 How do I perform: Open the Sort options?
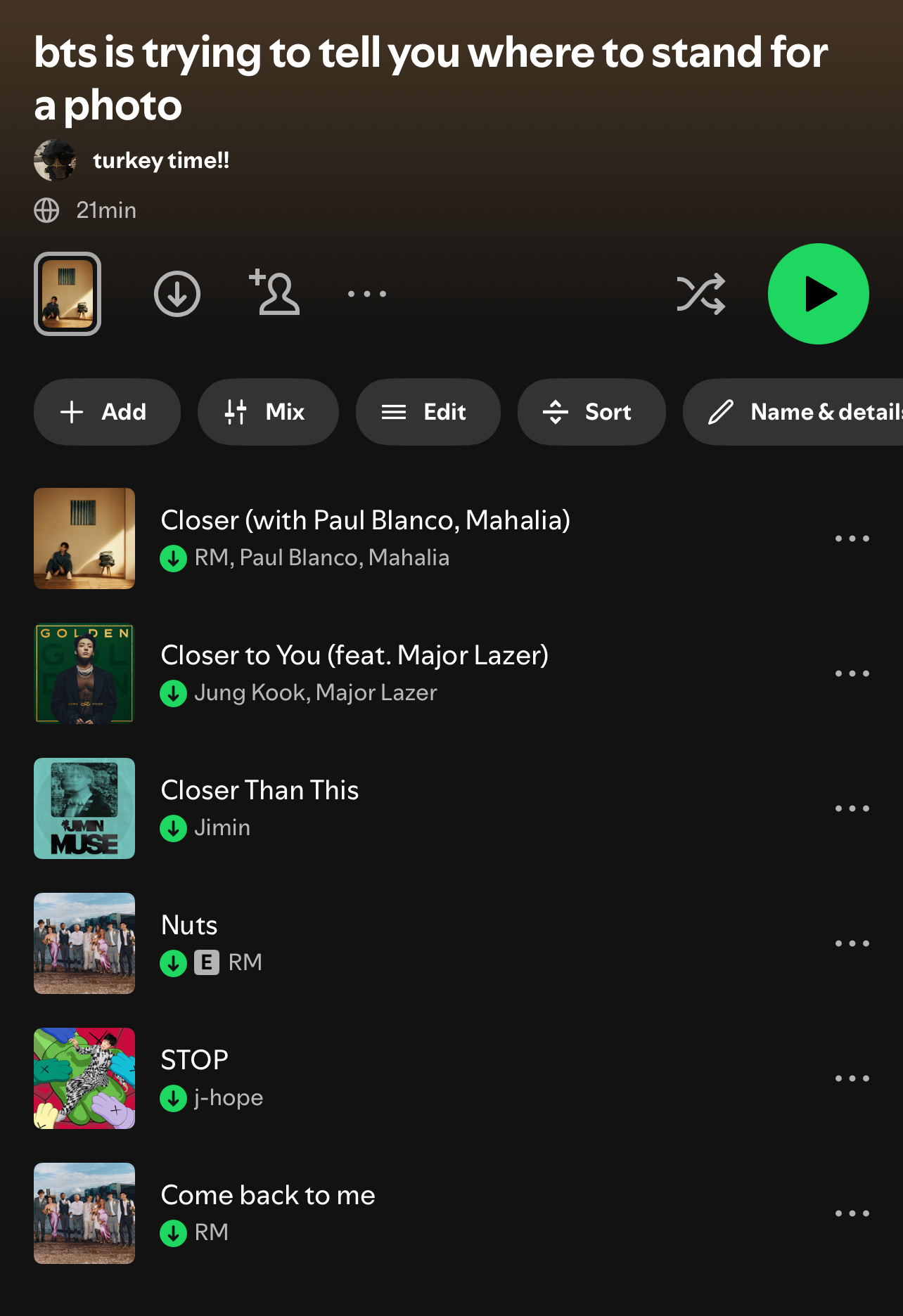tap(591, 412)
